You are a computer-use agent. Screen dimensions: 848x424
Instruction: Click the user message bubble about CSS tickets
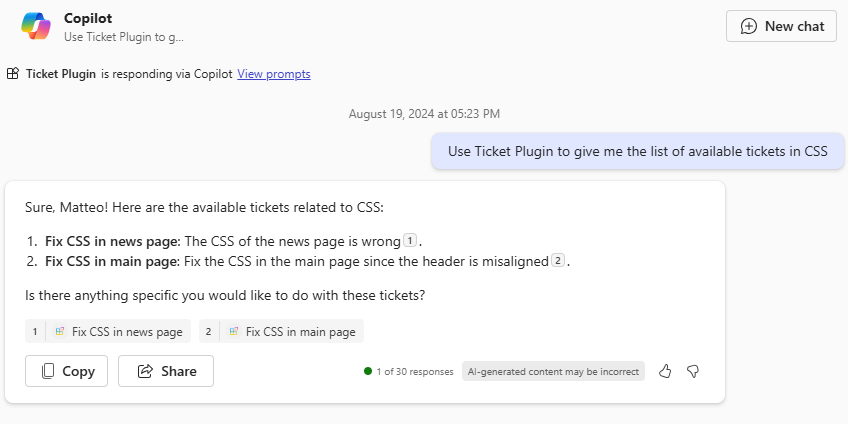point(638,151)
